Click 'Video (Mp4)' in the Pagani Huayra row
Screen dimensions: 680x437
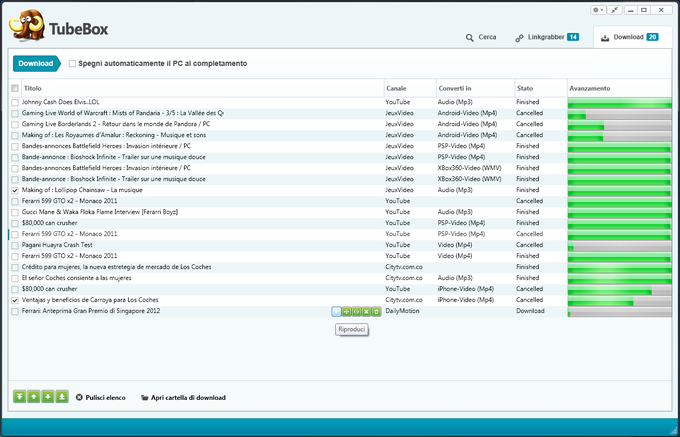(455, 245)
